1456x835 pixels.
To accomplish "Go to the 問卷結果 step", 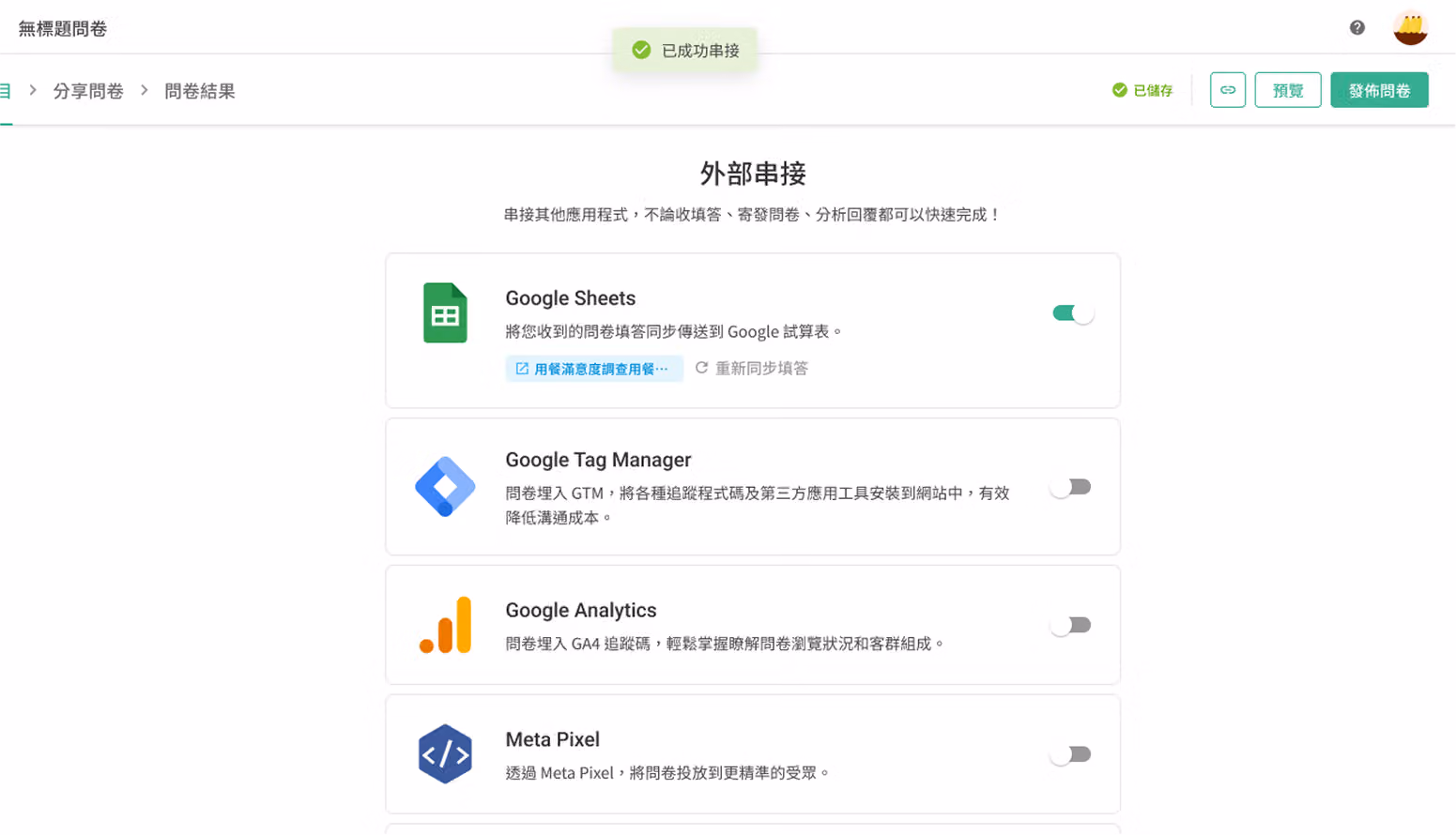I will coord(200,91).
